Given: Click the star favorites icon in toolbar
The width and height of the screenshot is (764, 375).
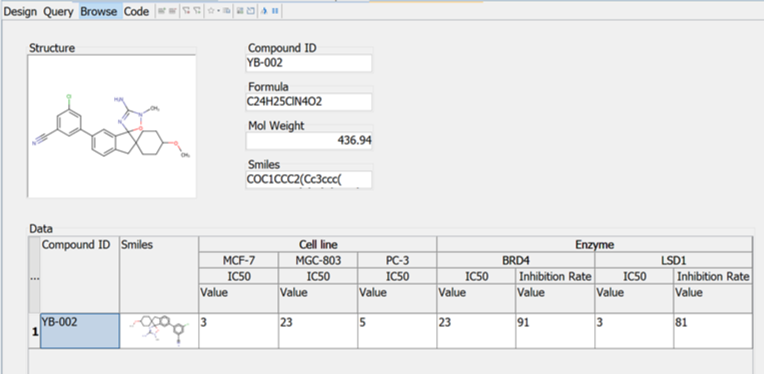Looking at the screenshot, I should click(211, 11).
